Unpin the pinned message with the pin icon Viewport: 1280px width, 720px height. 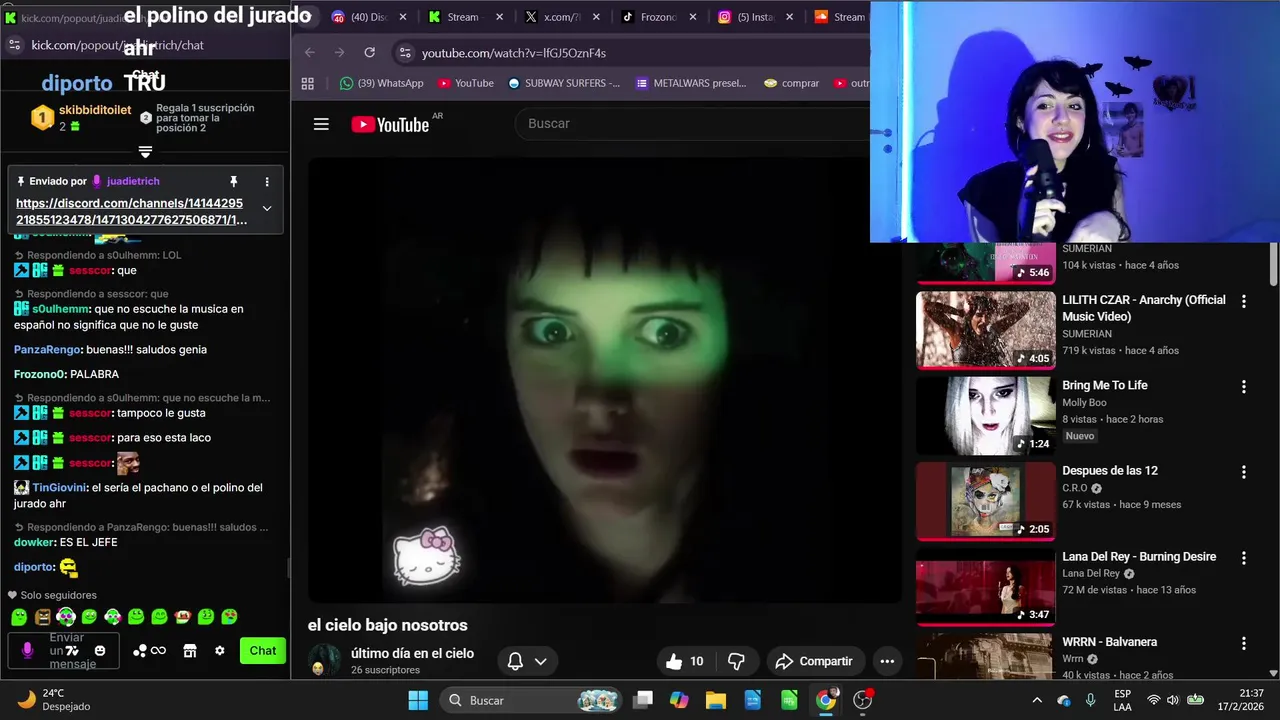[233, 181]
